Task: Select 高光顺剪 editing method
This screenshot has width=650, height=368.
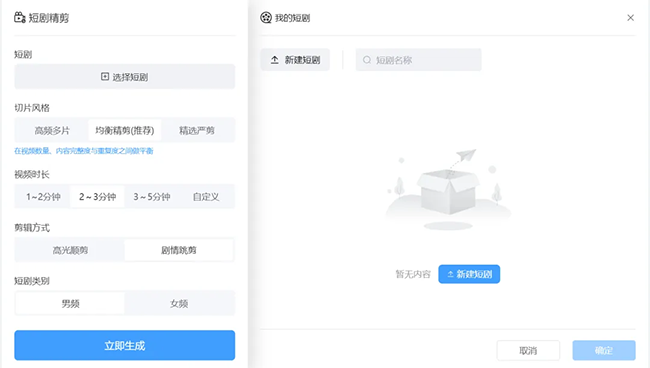Action: click(x=70, y=250)
